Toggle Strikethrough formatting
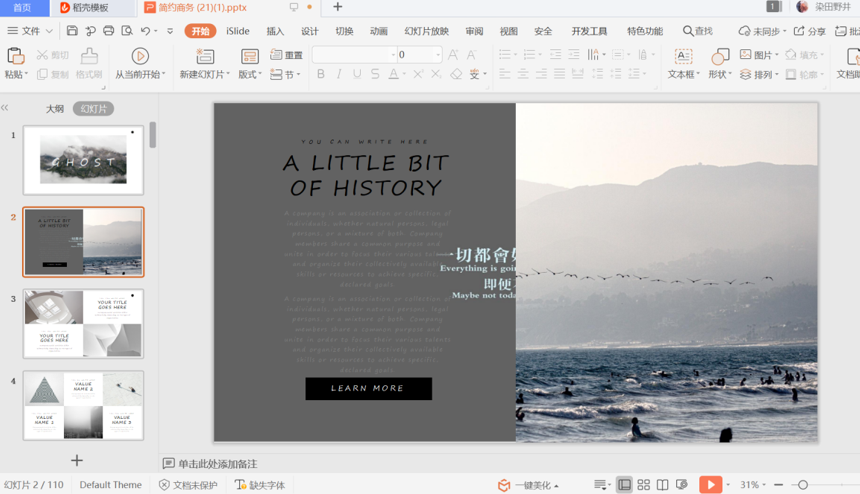 [375, 74]
